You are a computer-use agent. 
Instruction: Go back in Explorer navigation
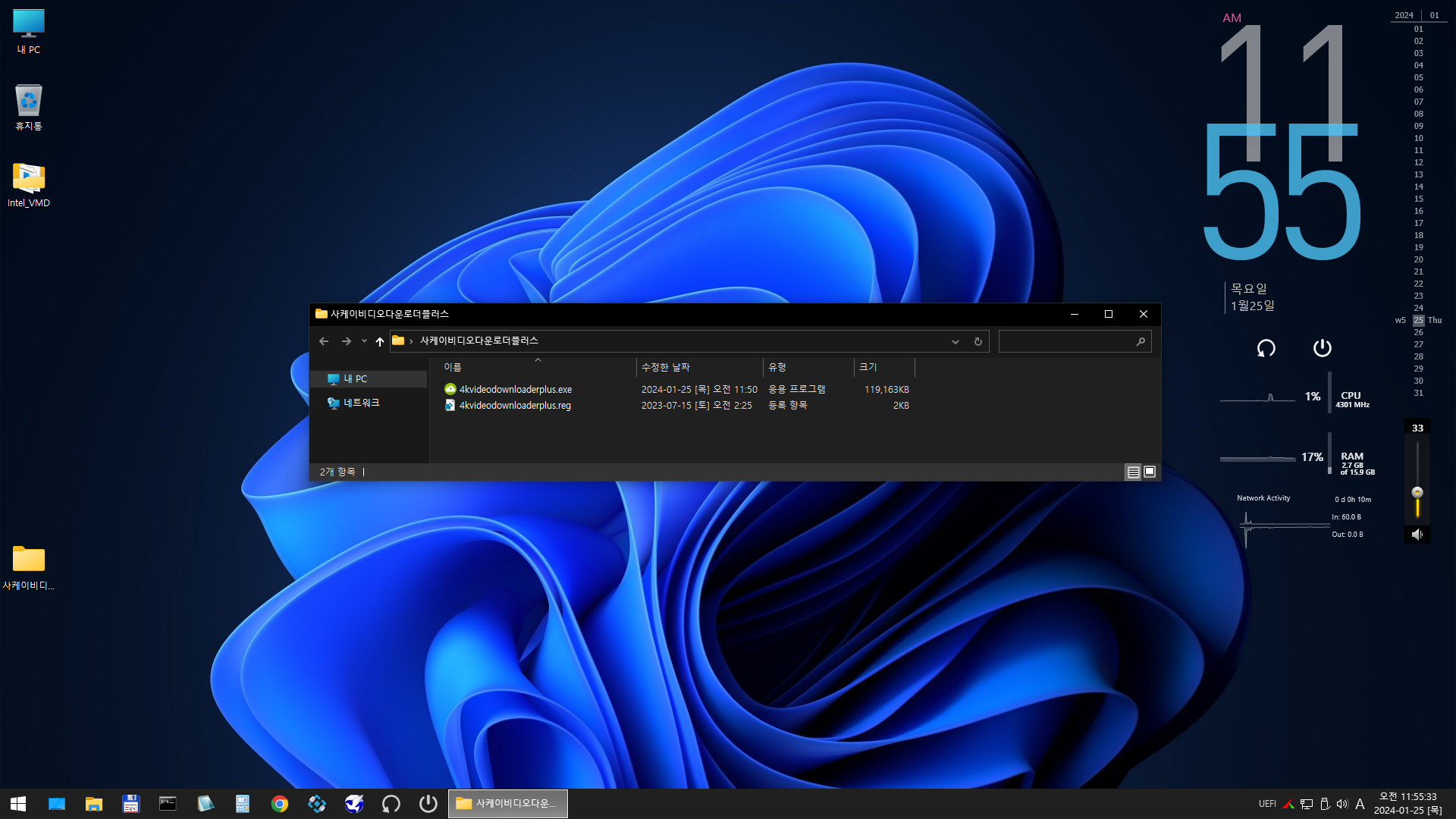point(324,341)
